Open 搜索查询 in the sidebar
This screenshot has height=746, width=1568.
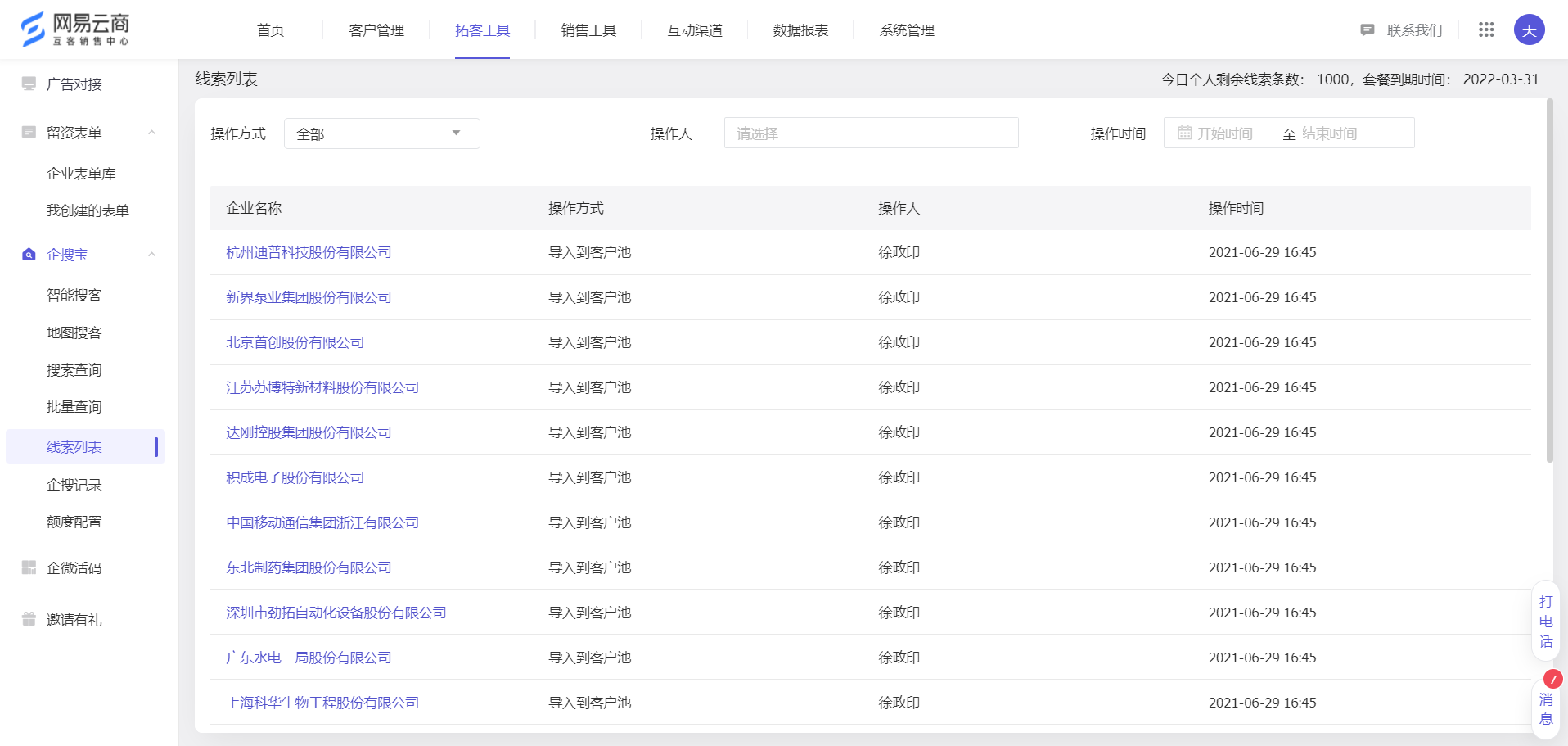click(x=74, y=370)
